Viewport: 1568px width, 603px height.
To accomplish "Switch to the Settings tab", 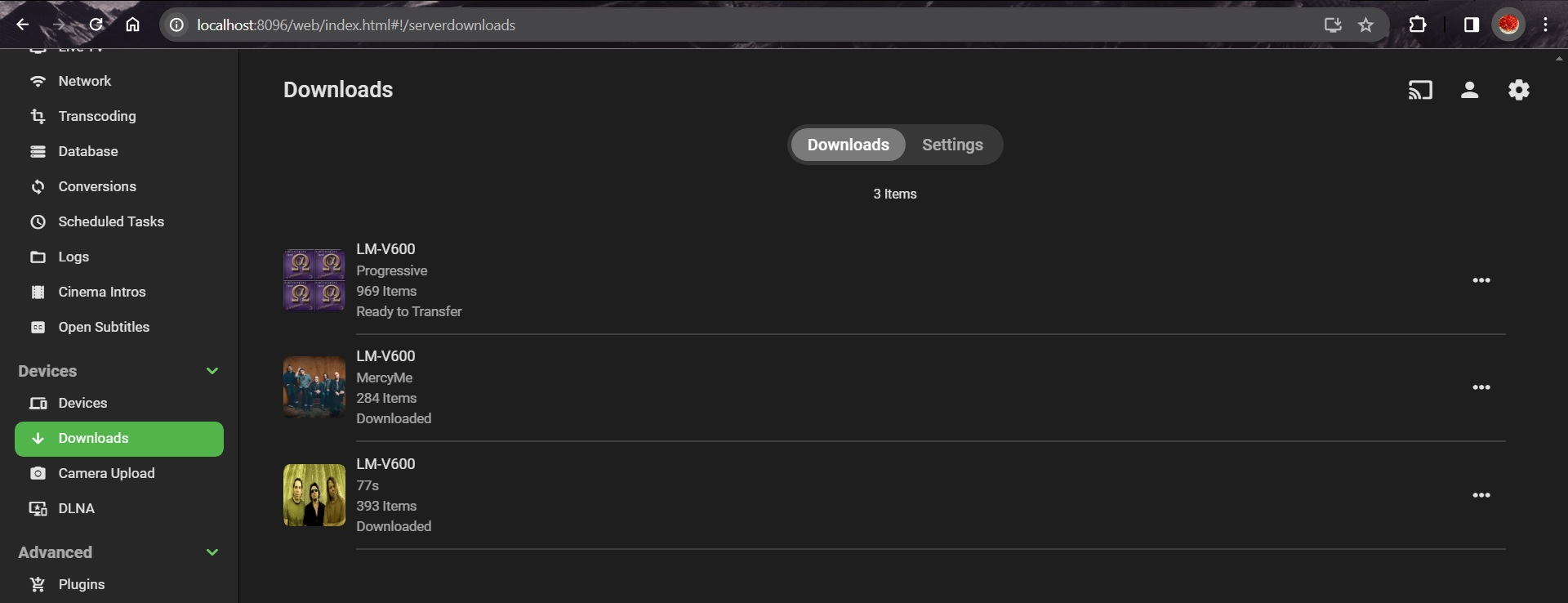I will click(952, 145).
